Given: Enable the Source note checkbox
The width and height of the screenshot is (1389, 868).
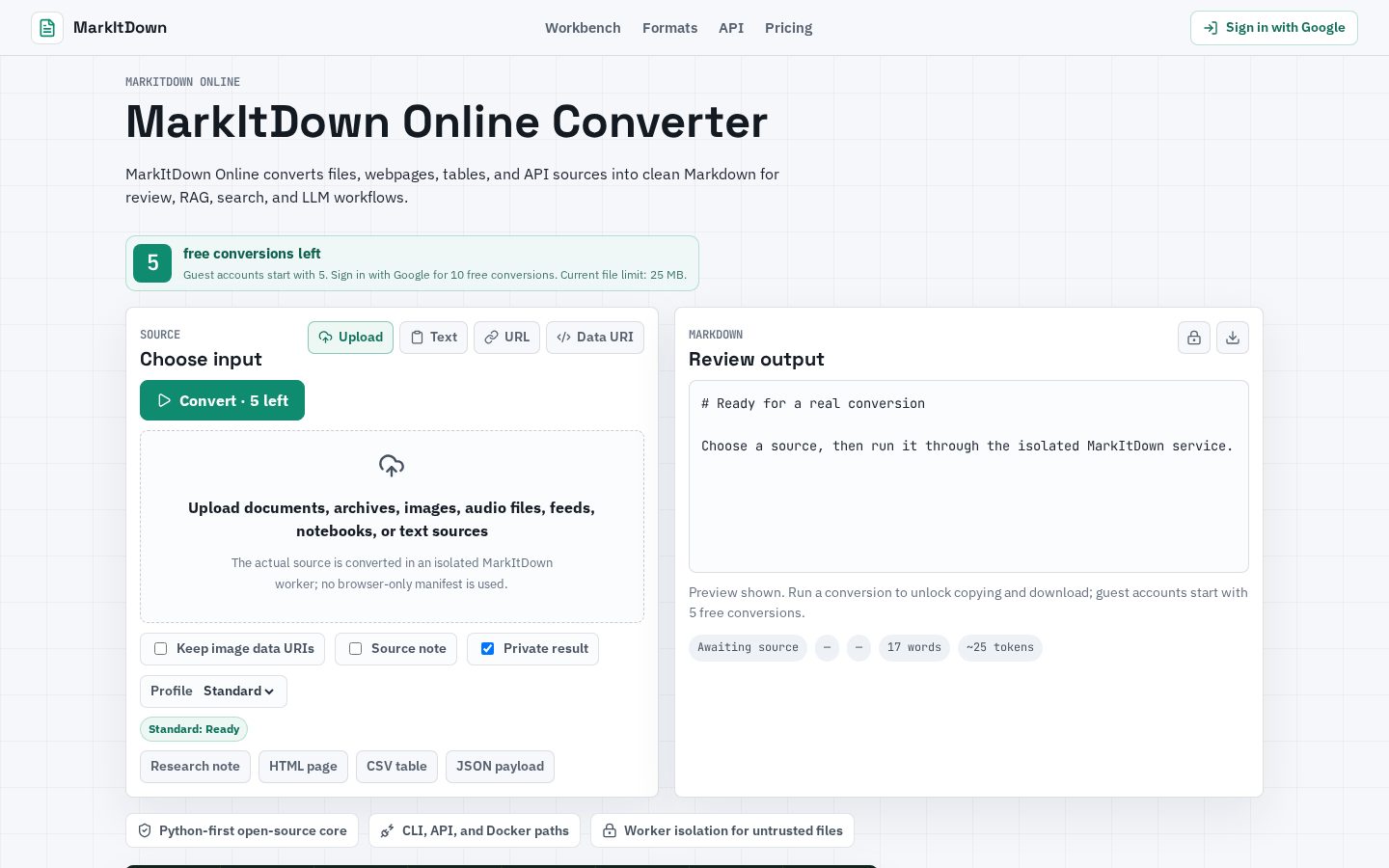Looking at the screenshot, I should 356,649.
